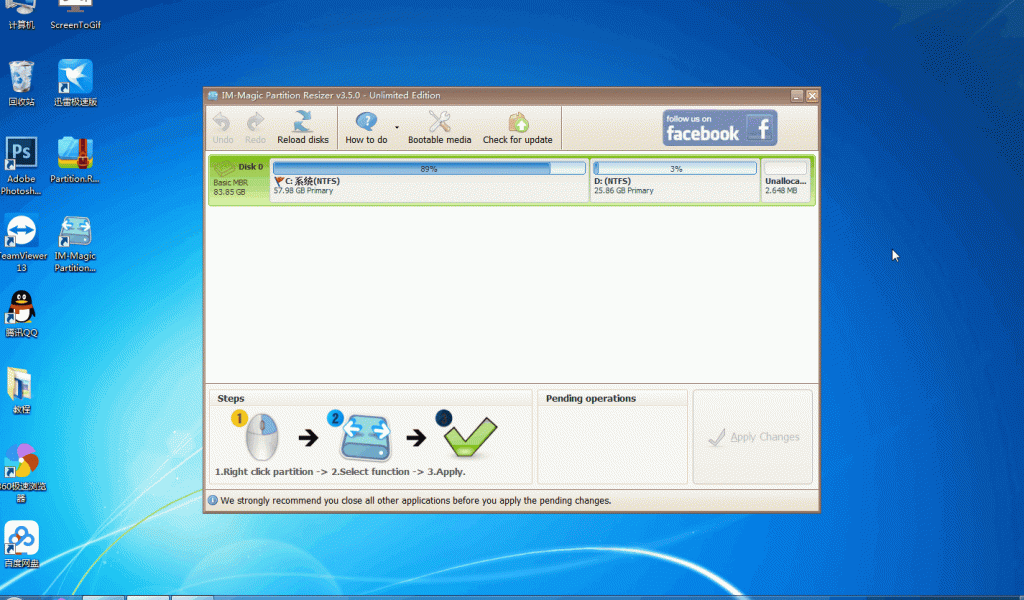Select 计算机 desktop icon
The height and width of the screenshot is (600, 1024).
pos(22,16)
